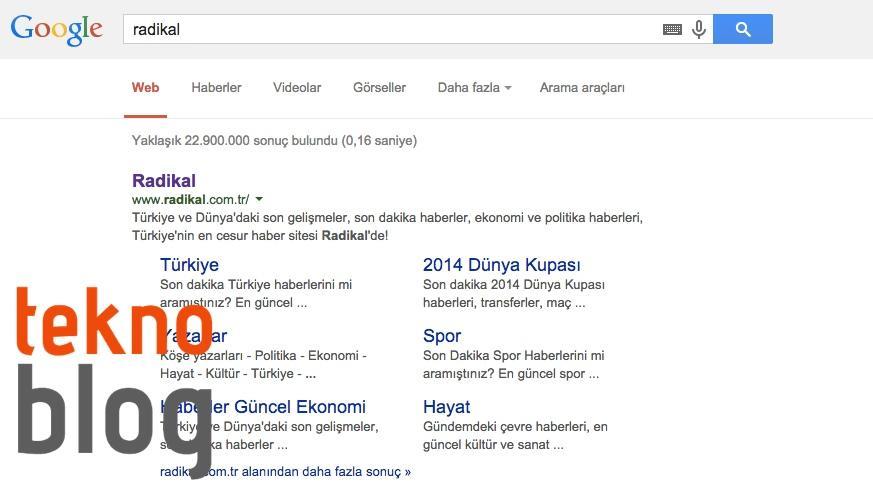
Task: Open the Spor sitelink
Action: pos(442,336)
